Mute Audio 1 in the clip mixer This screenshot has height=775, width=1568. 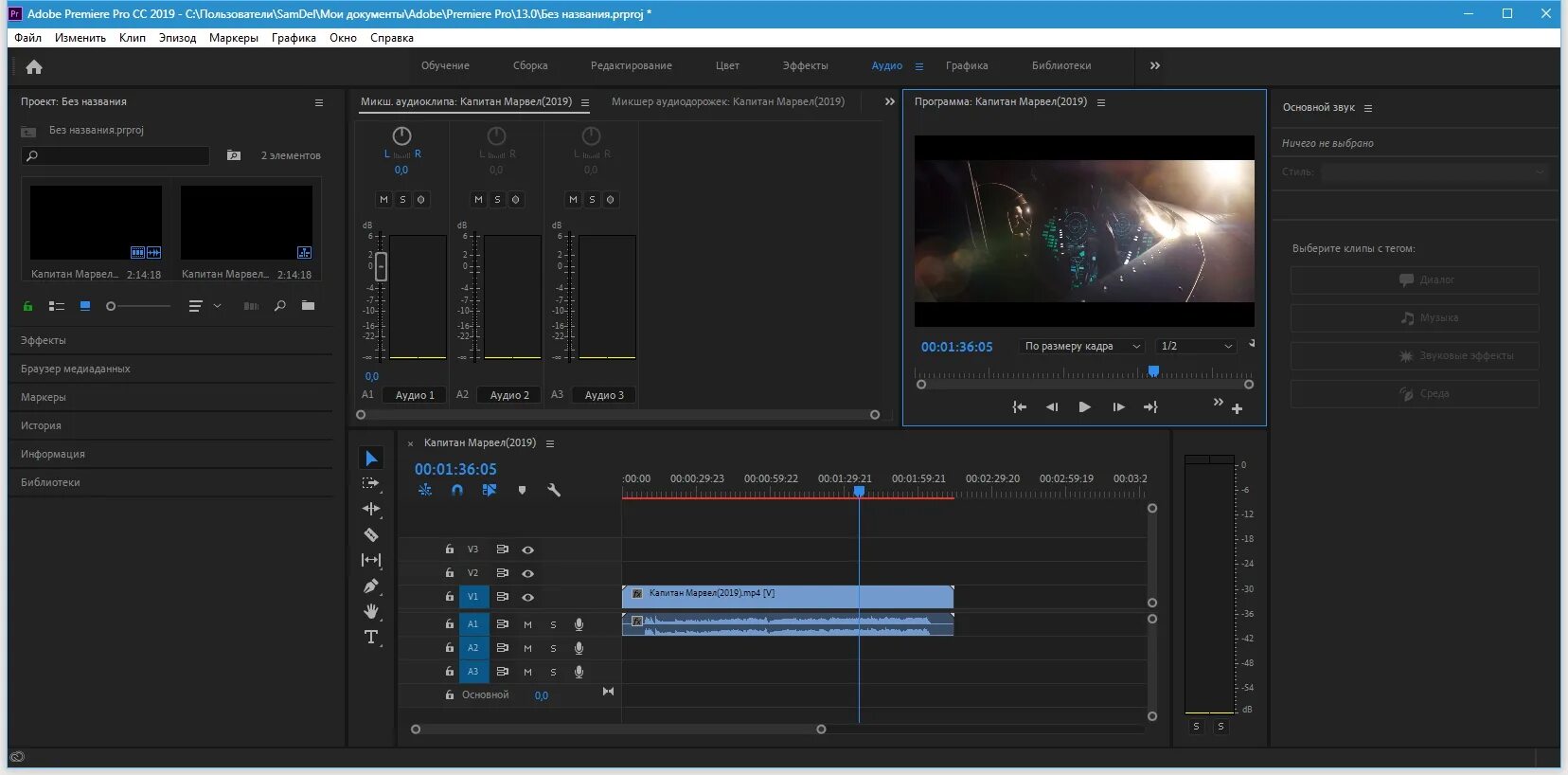[383, 200]
